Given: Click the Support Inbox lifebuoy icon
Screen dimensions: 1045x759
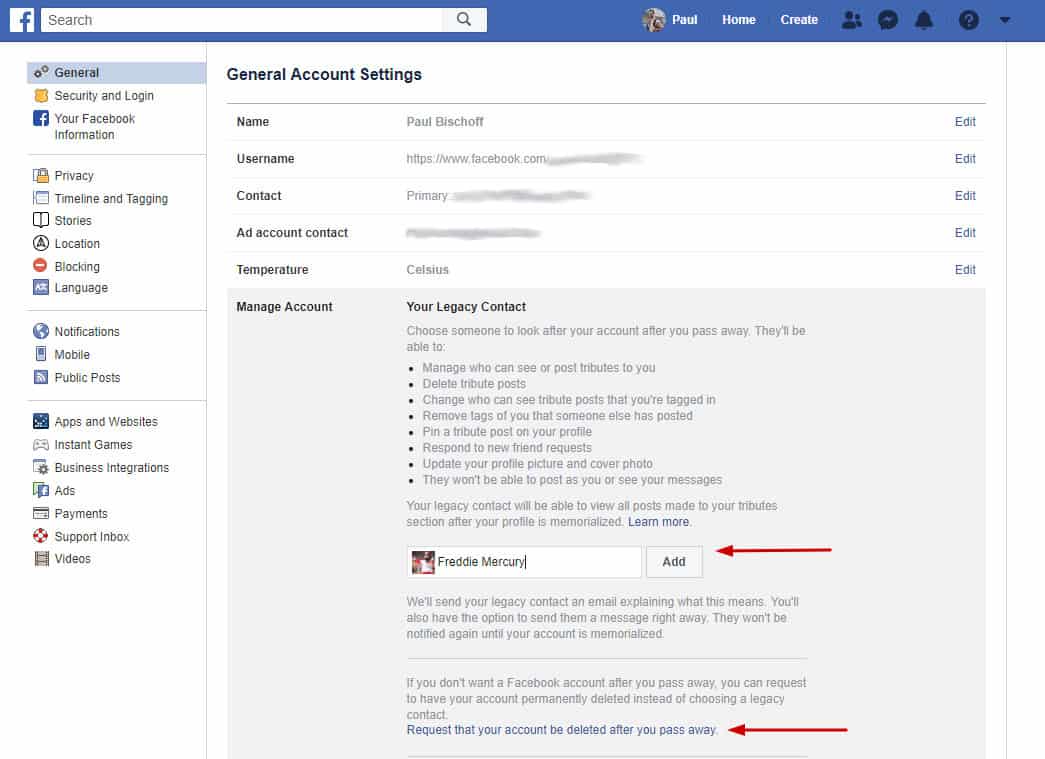Looking at the screenshot, I should 41,536.
